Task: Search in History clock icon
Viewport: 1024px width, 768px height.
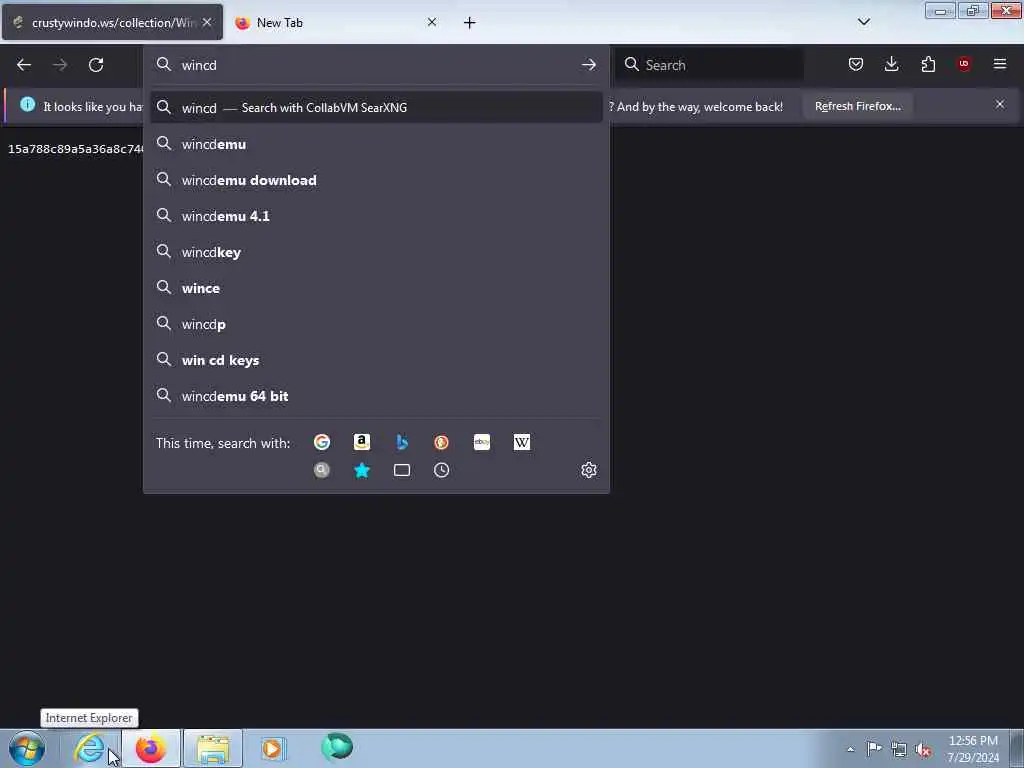Action: click(441, 470)
